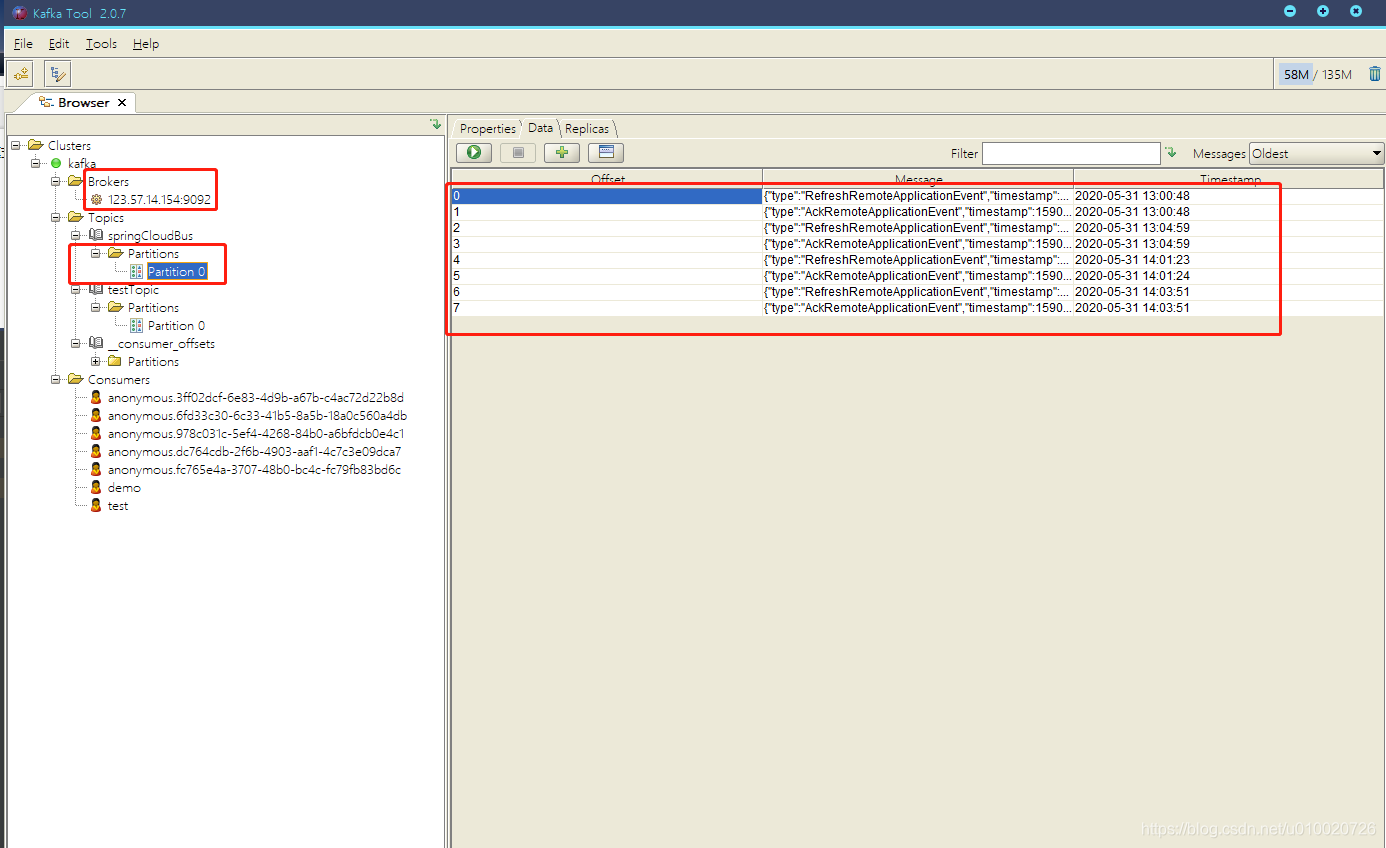Open the Messages dropdown showing Oldest
This screenshot has width=1386, height=848.
pos(1316,153)
